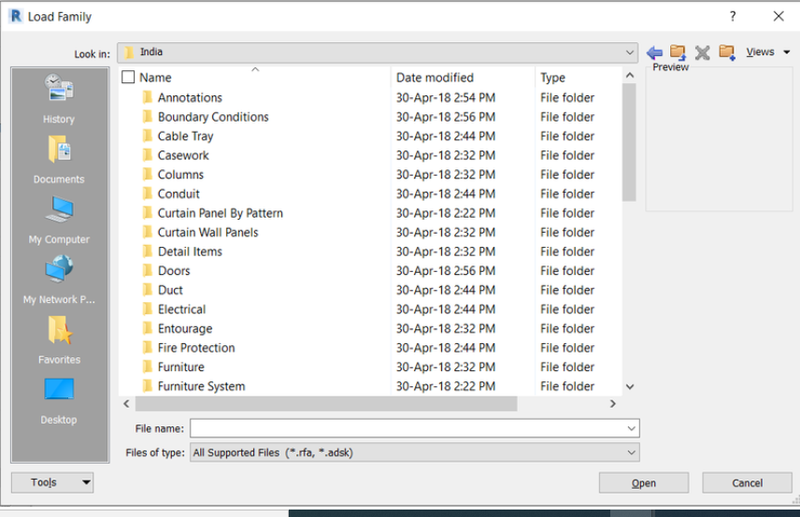Open the Views dropdown menu
Viewport: 800px width, 517px height.
point(768,52)
